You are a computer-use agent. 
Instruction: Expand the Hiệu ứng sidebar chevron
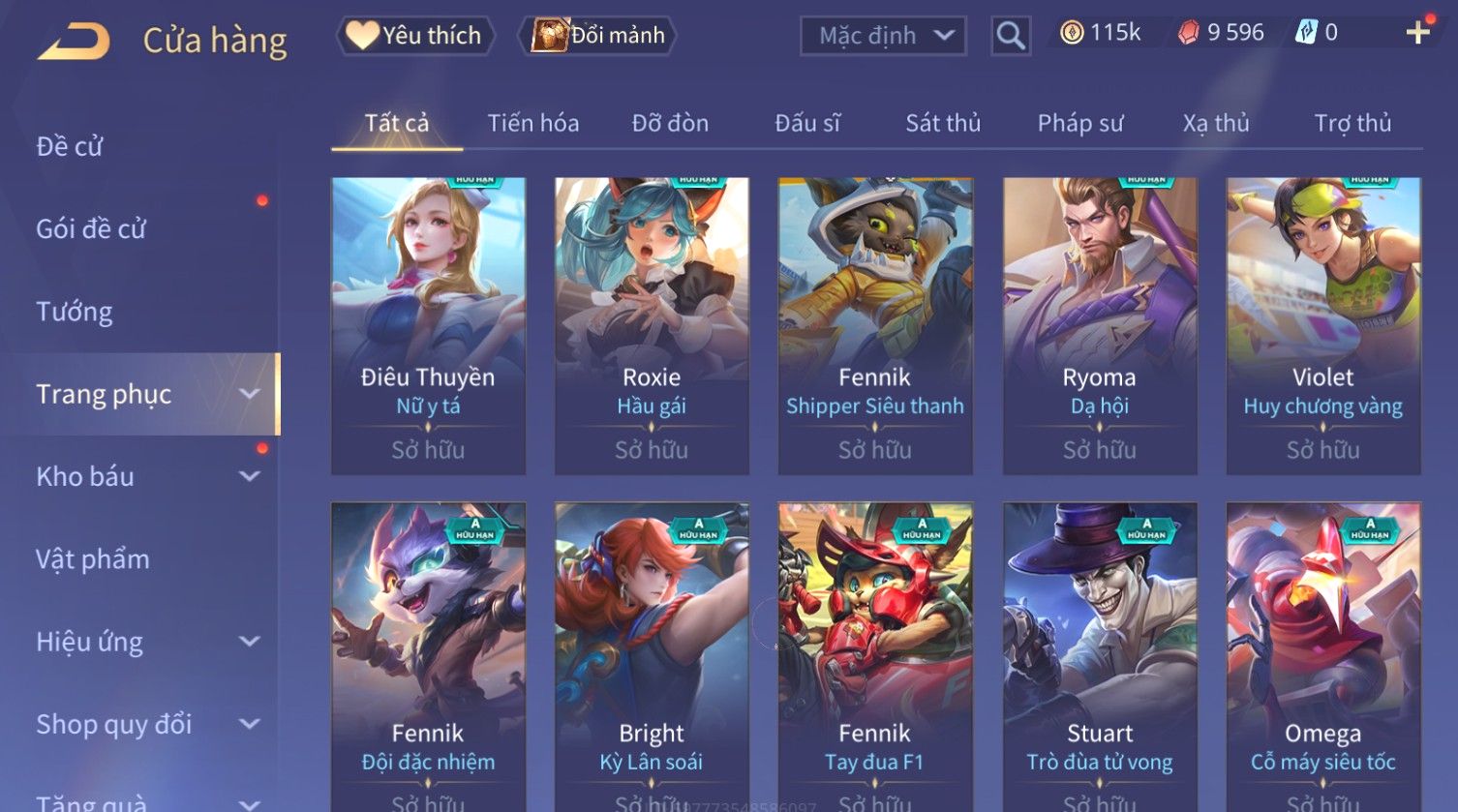[250, 641]
